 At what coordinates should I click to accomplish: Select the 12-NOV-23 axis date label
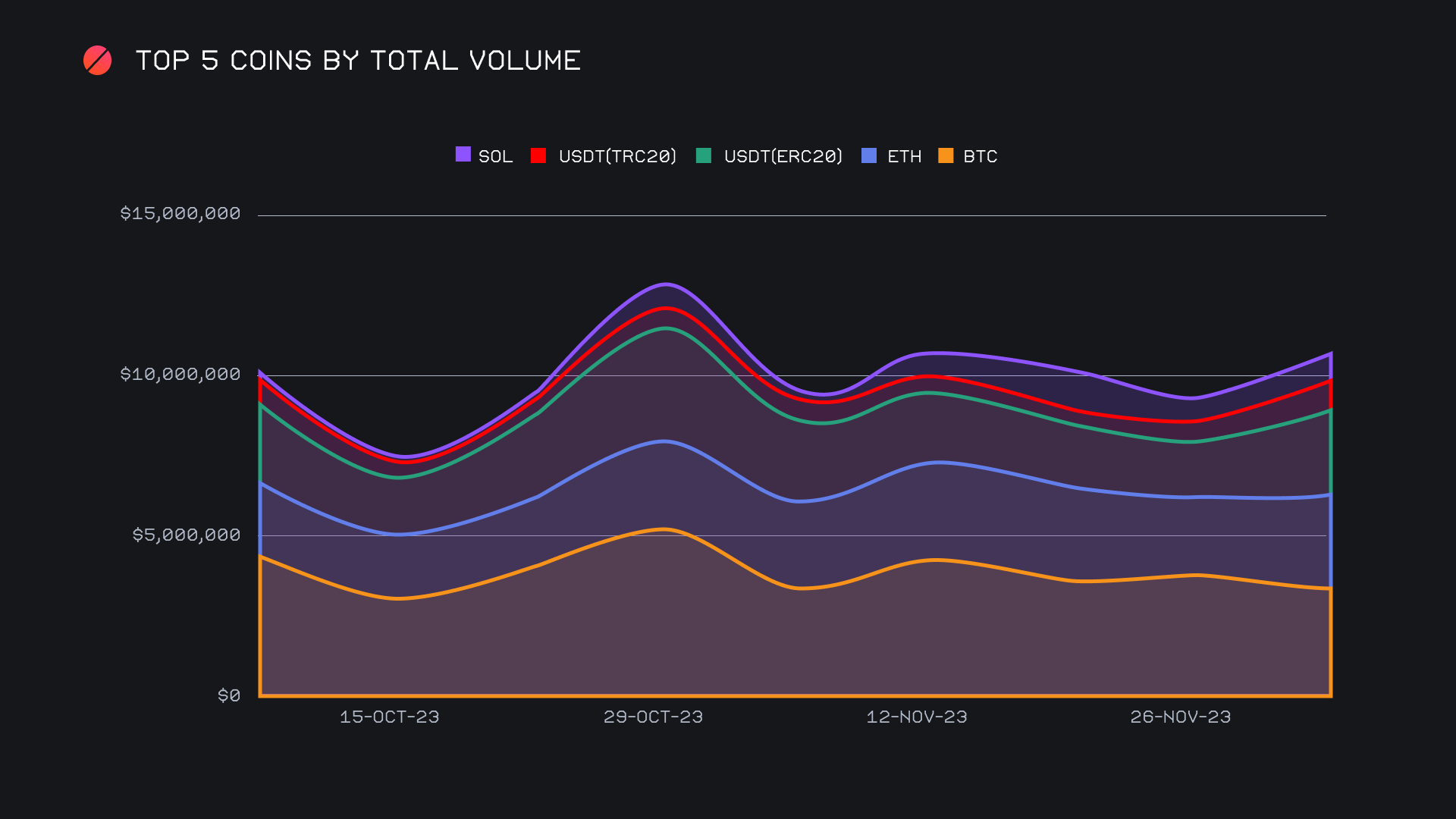(x=917, y=717)
